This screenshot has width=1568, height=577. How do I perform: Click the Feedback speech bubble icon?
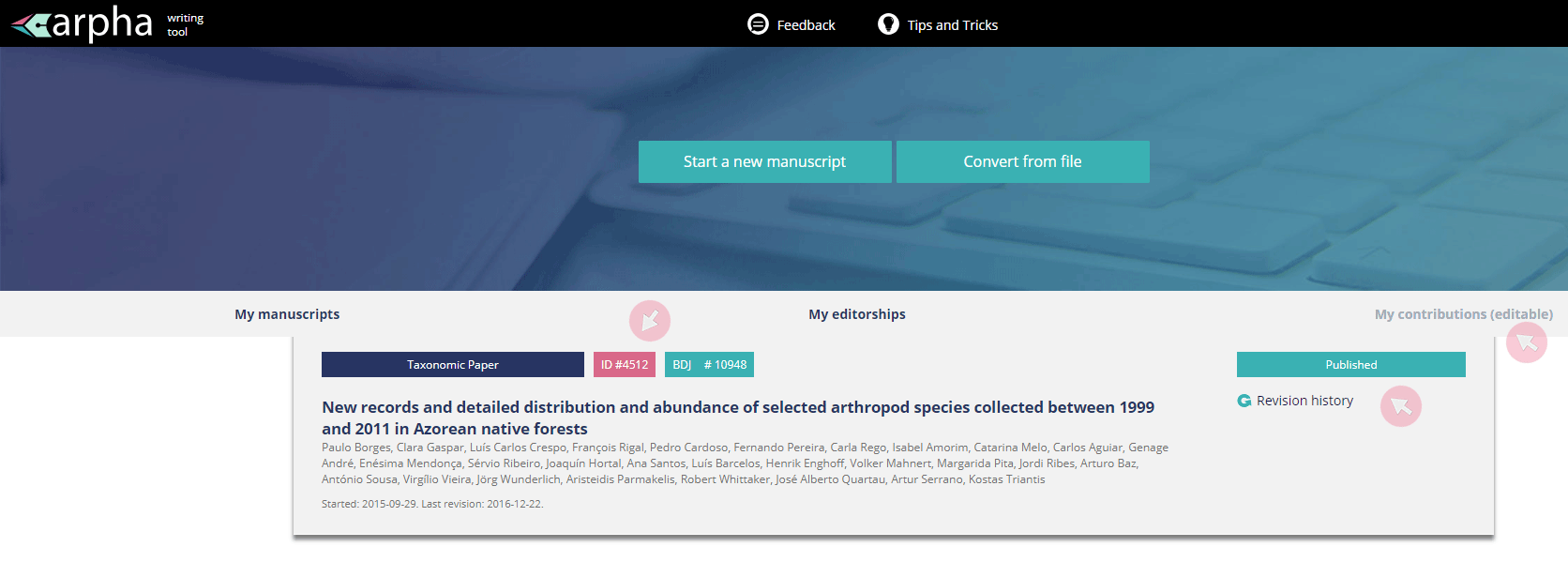pos(758,24)
